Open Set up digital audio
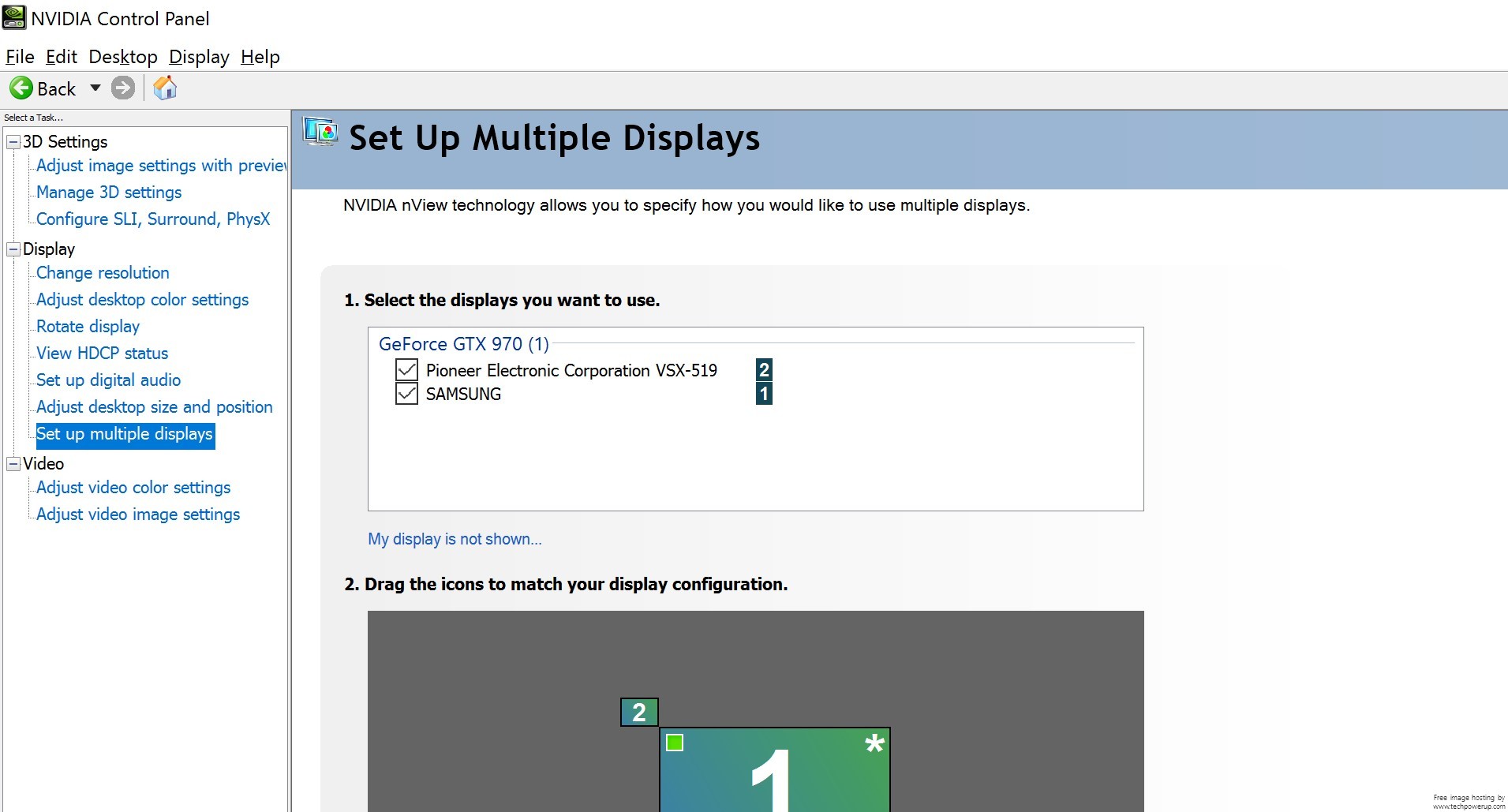The height and width of the screenshot is (812, 1508). pos(108,380)
